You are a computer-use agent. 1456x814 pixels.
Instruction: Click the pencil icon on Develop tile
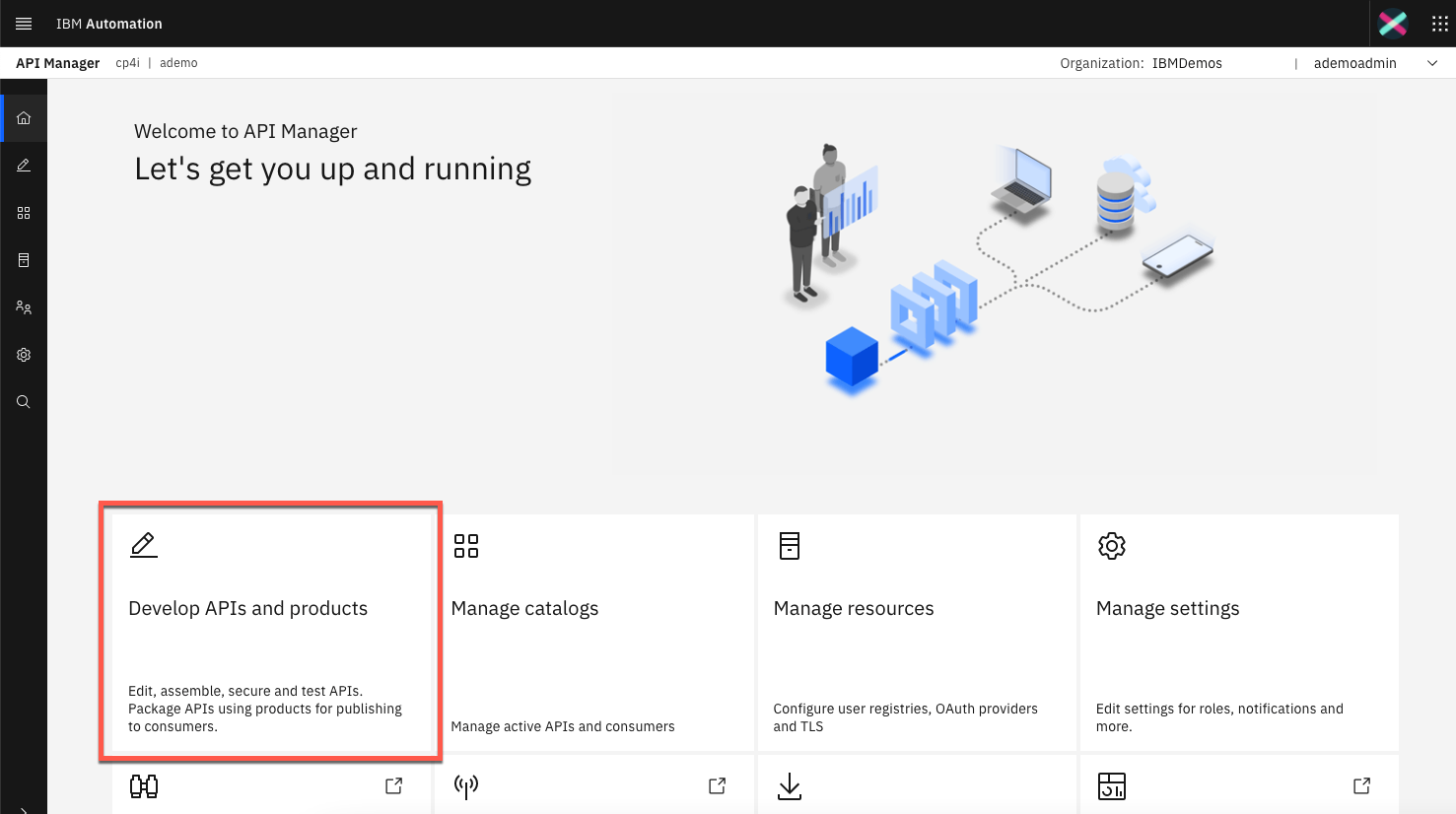pos(144,545)
